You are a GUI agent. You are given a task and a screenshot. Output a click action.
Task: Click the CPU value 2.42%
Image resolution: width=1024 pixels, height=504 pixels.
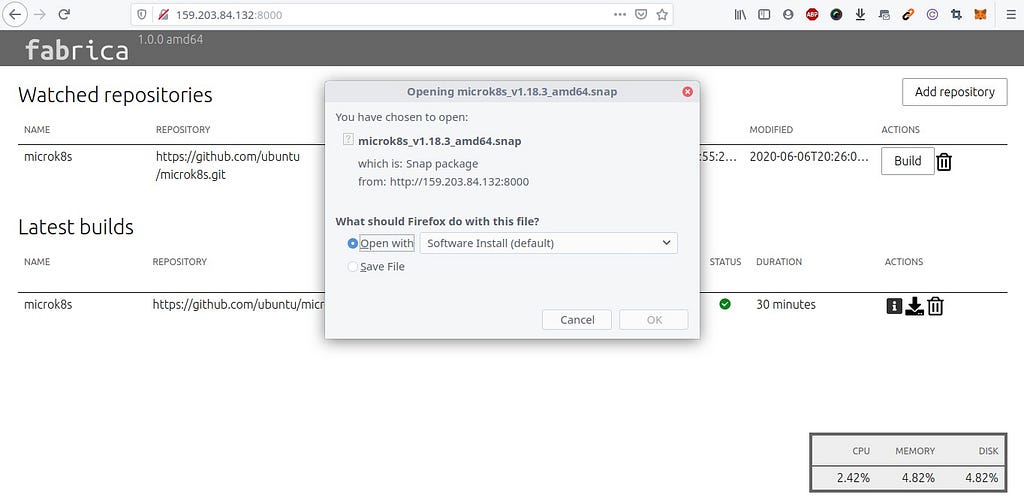click(853, 478)
